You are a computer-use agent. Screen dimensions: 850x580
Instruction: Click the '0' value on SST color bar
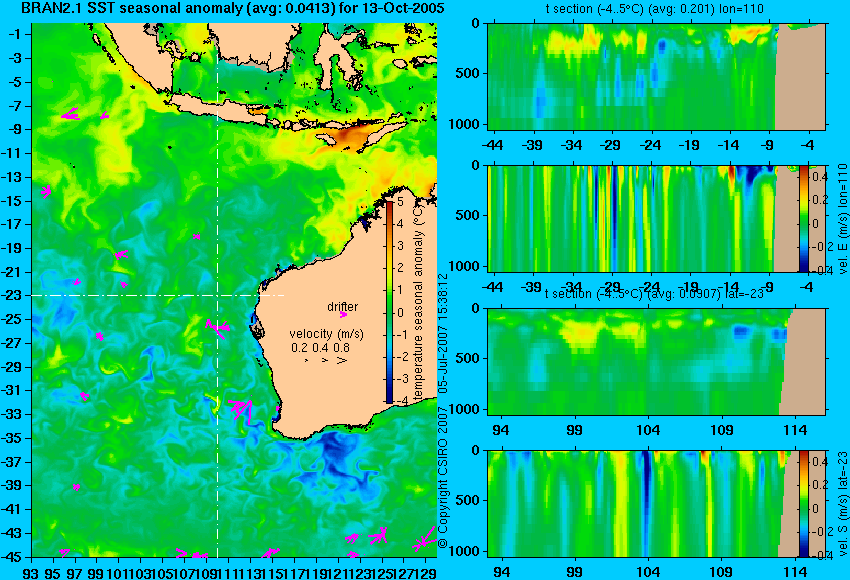(400, 313)
